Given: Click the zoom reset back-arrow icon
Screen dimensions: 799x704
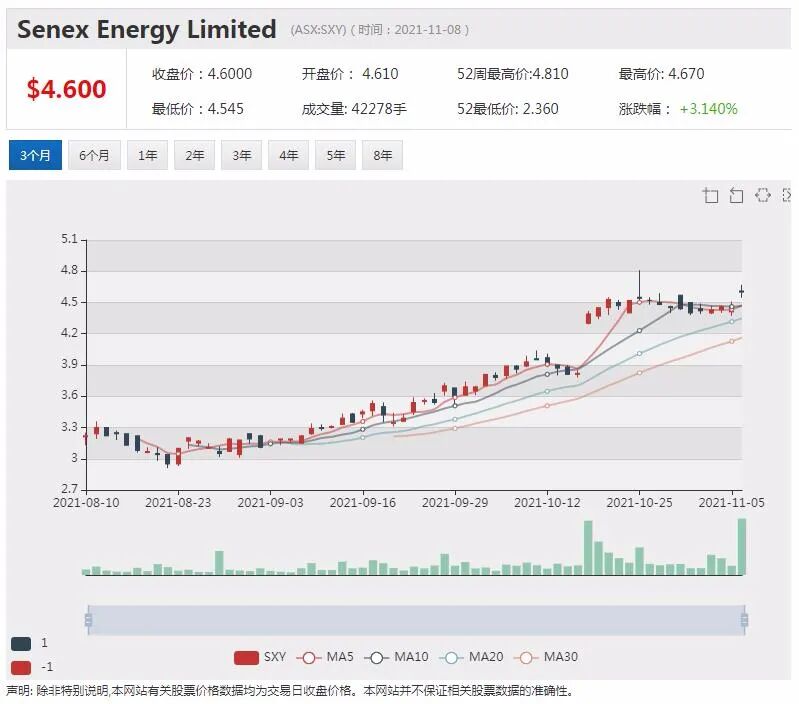Looking at the screenshot, I should tap(736, 195).
